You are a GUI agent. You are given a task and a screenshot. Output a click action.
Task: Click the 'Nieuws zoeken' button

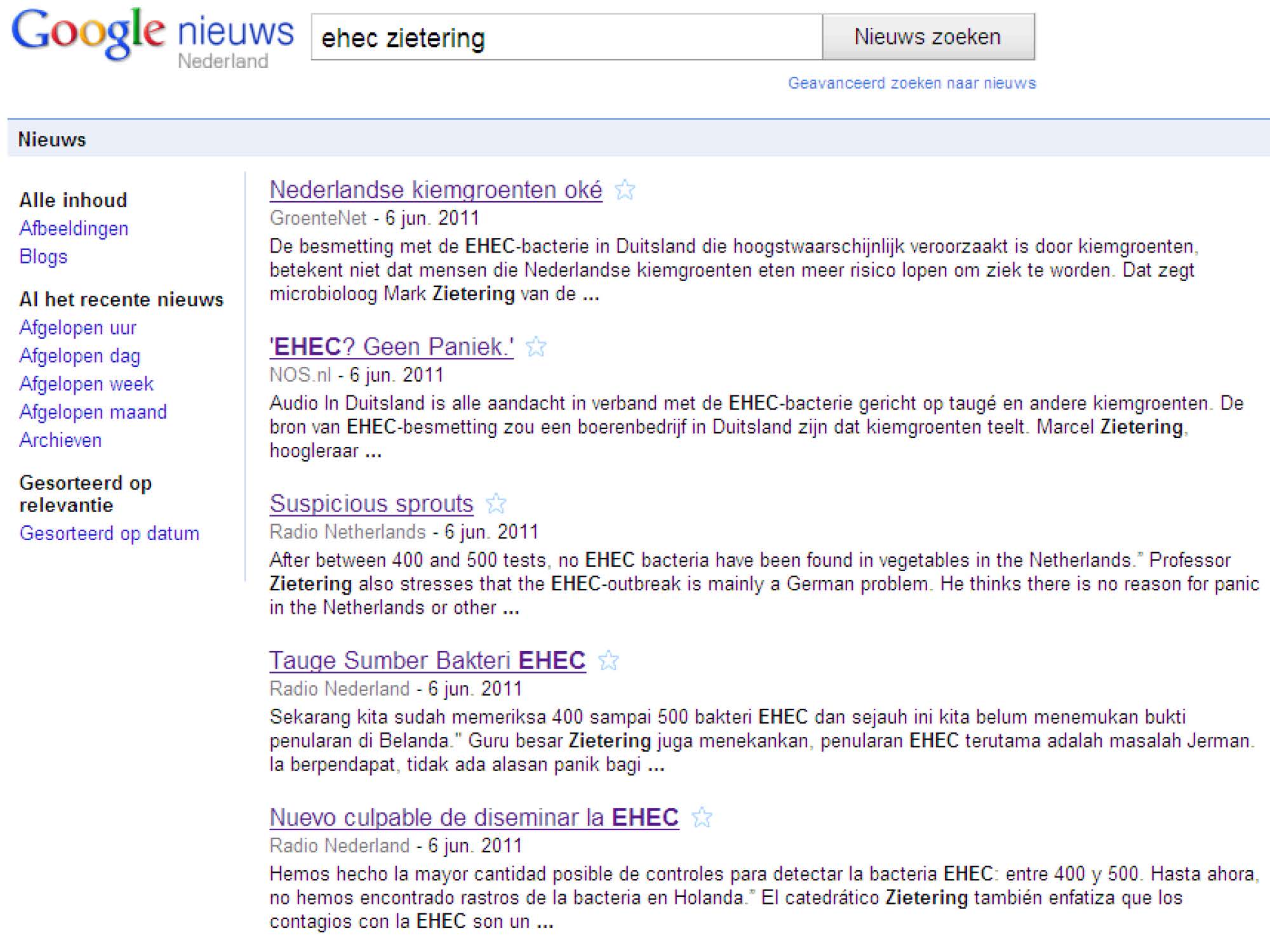928,37
